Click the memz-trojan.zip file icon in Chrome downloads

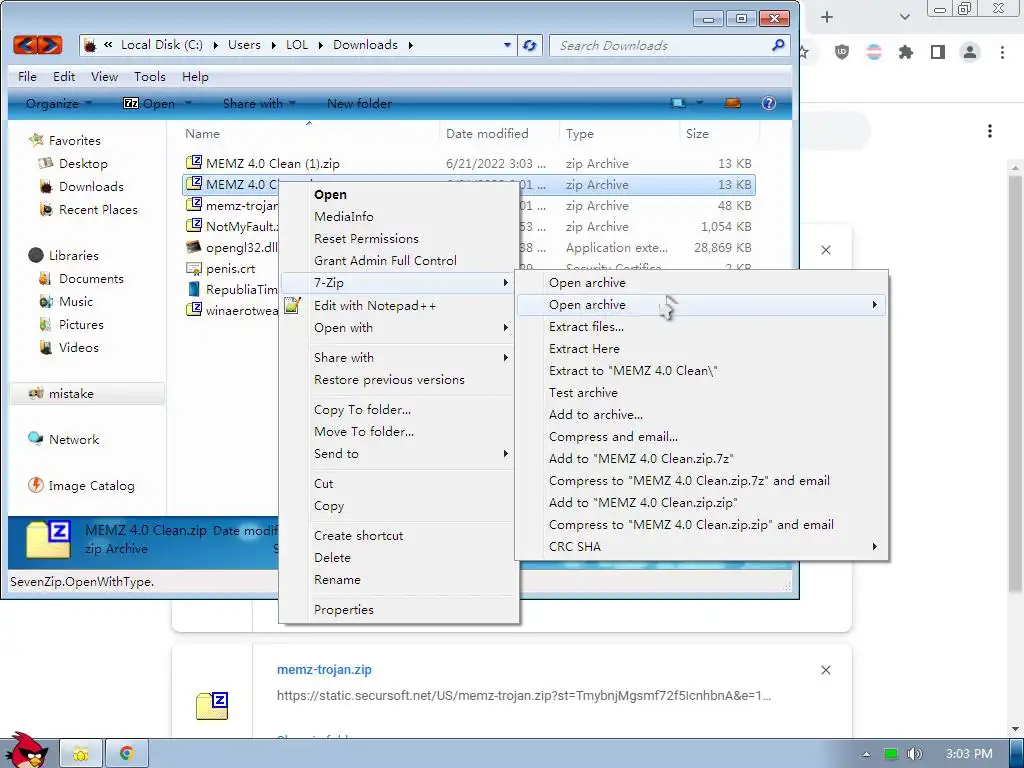click(x=212, y=705)
